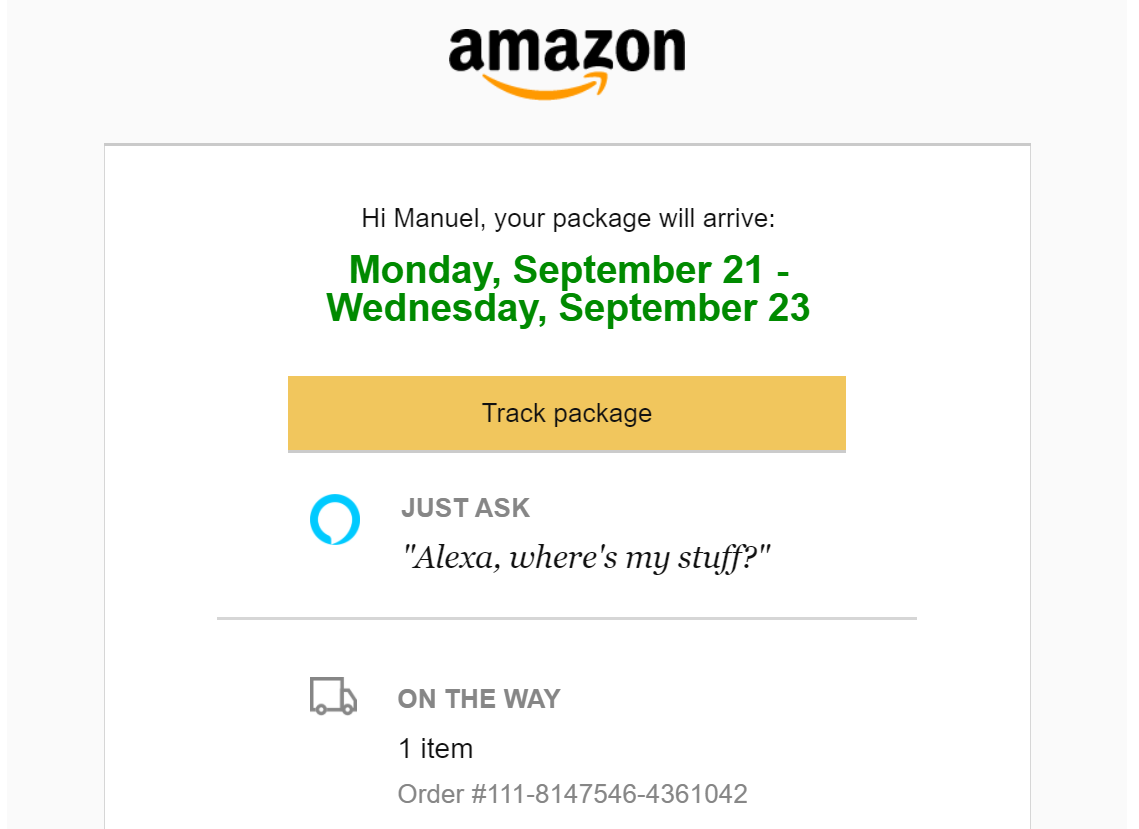Click the horizontal divider below Alexa section

click(567, 619)
